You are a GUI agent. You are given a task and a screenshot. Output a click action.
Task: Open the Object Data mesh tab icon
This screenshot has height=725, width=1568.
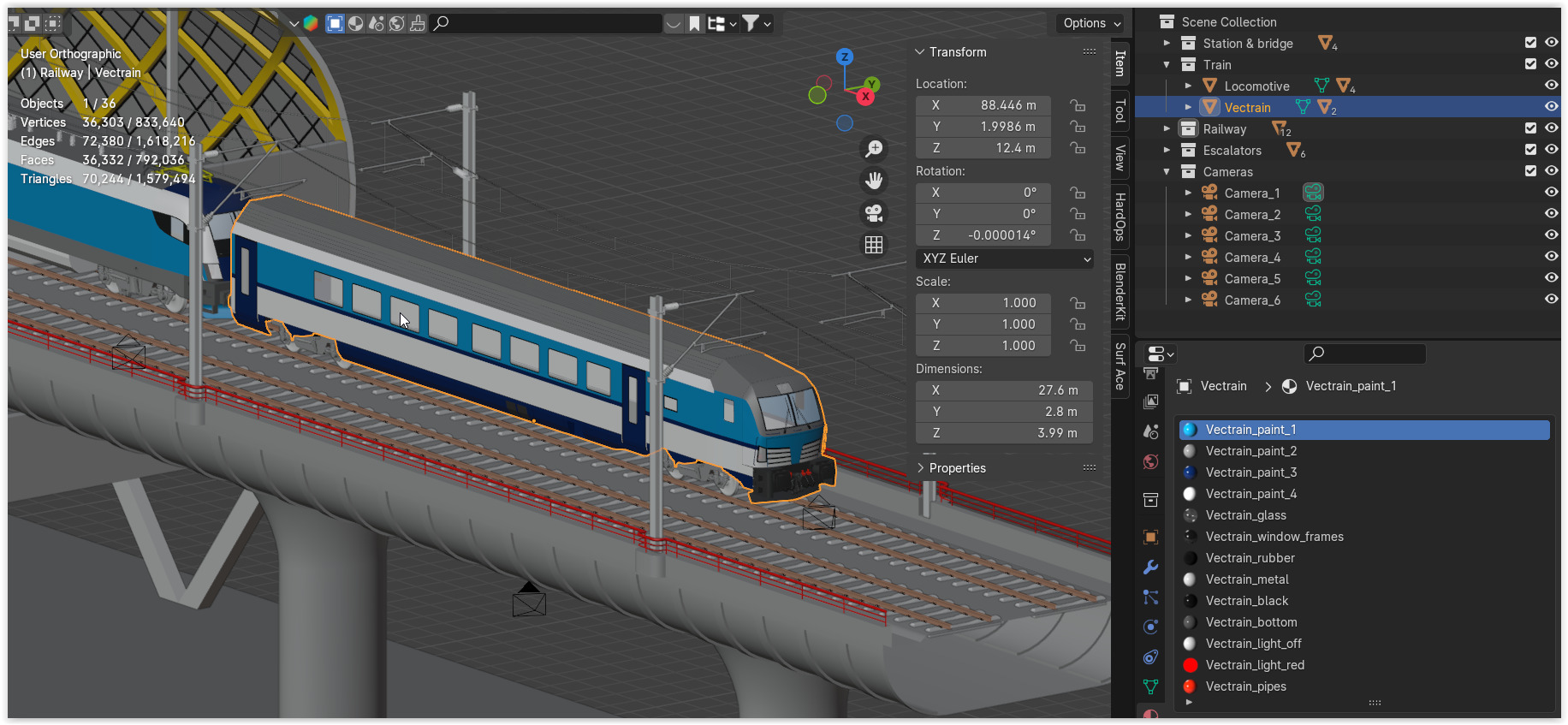click(1151, 686)
